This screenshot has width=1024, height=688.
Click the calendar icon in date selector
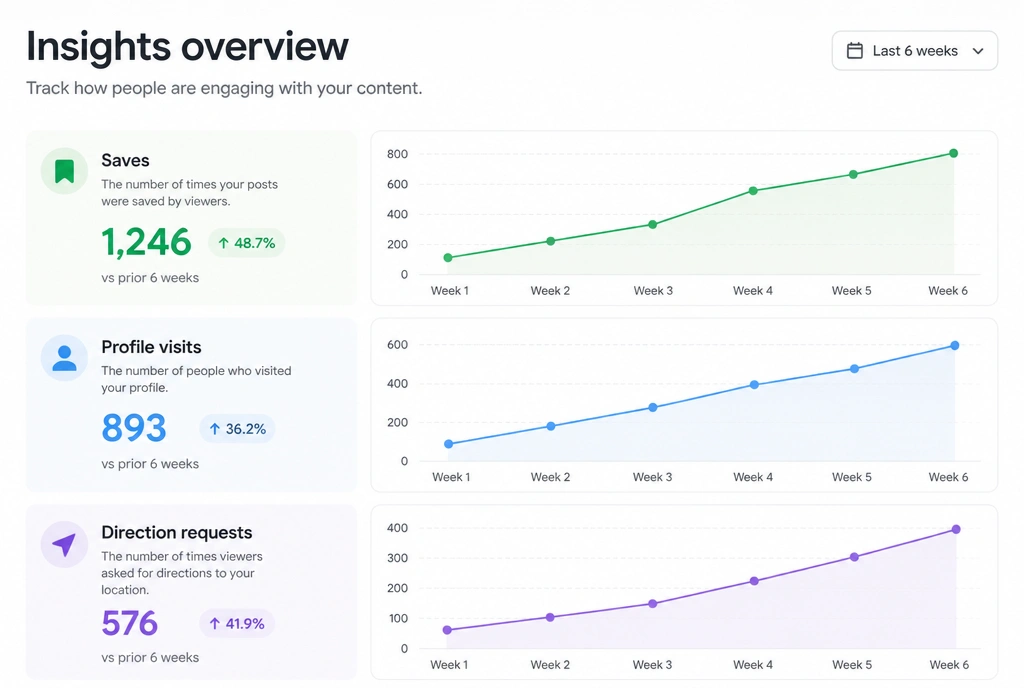(855, 50)
